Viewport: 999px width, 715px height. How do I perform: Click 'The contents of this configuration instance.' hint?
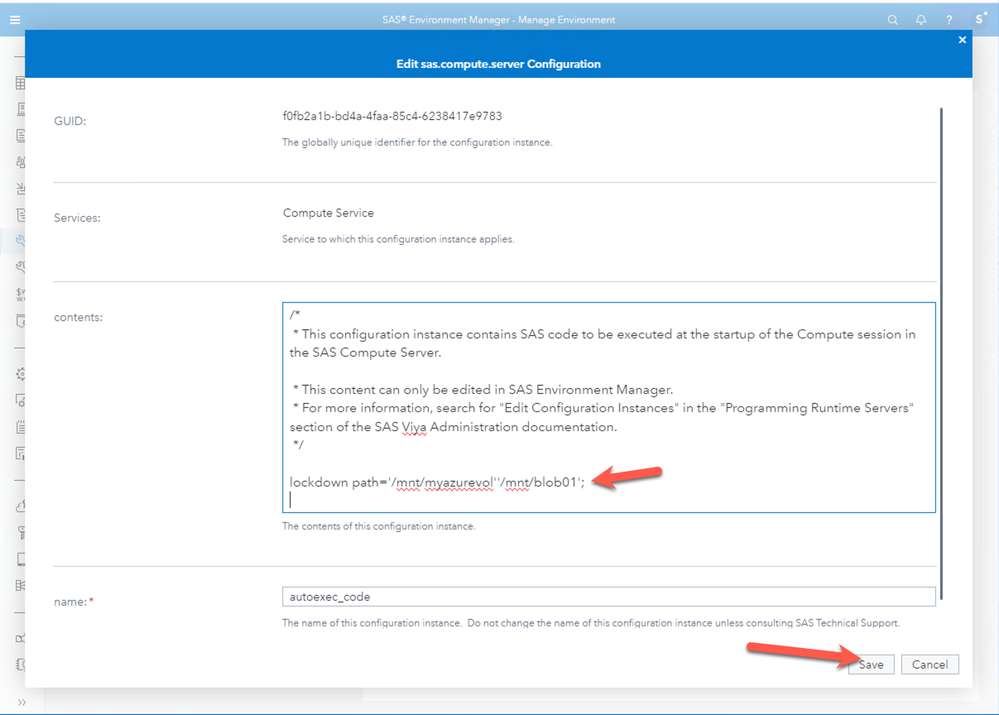point(378,526)
